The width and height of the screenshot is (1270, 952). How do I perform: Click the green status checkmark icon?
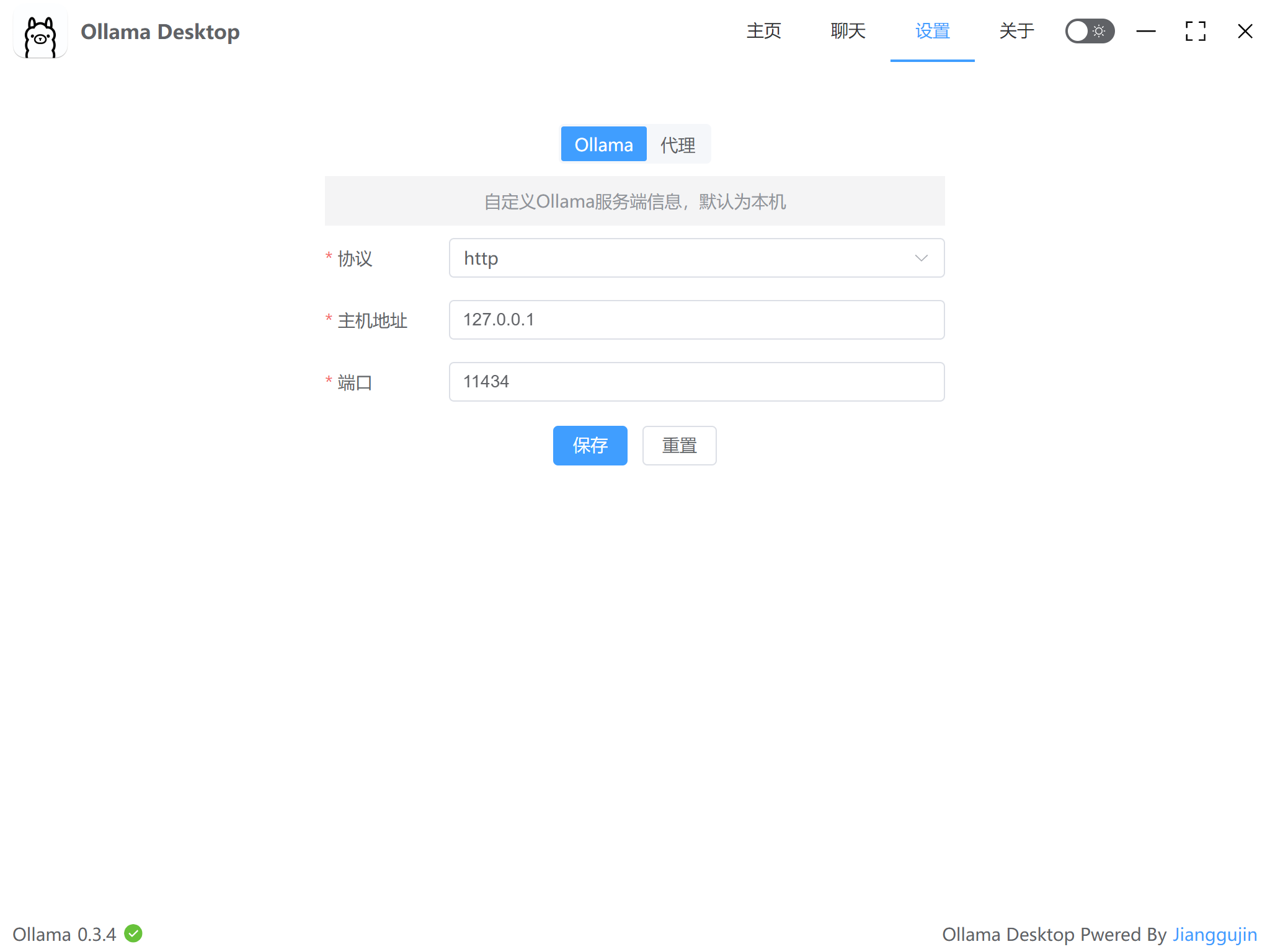click(x=133, y=933)
